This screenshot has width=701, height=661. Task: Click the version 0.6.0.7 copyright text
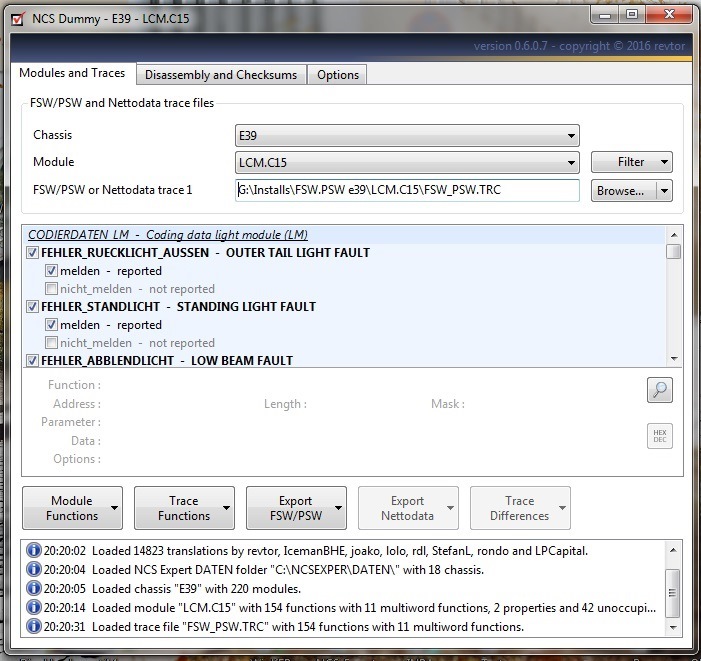(579, 46)
